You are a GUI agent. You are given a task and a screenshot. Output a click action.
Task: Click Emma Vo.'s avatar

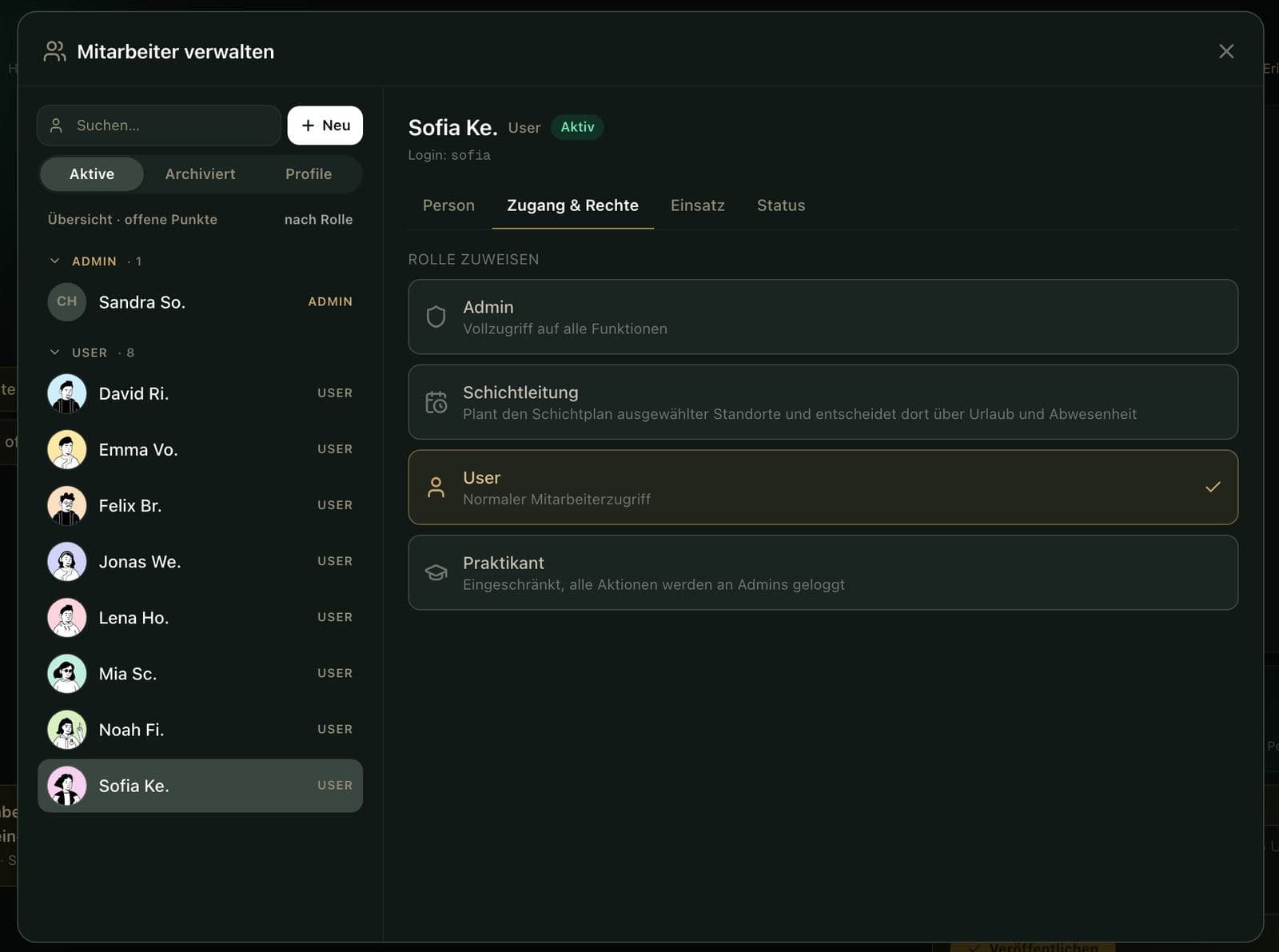pyautogui.click(x=67, y=449)
